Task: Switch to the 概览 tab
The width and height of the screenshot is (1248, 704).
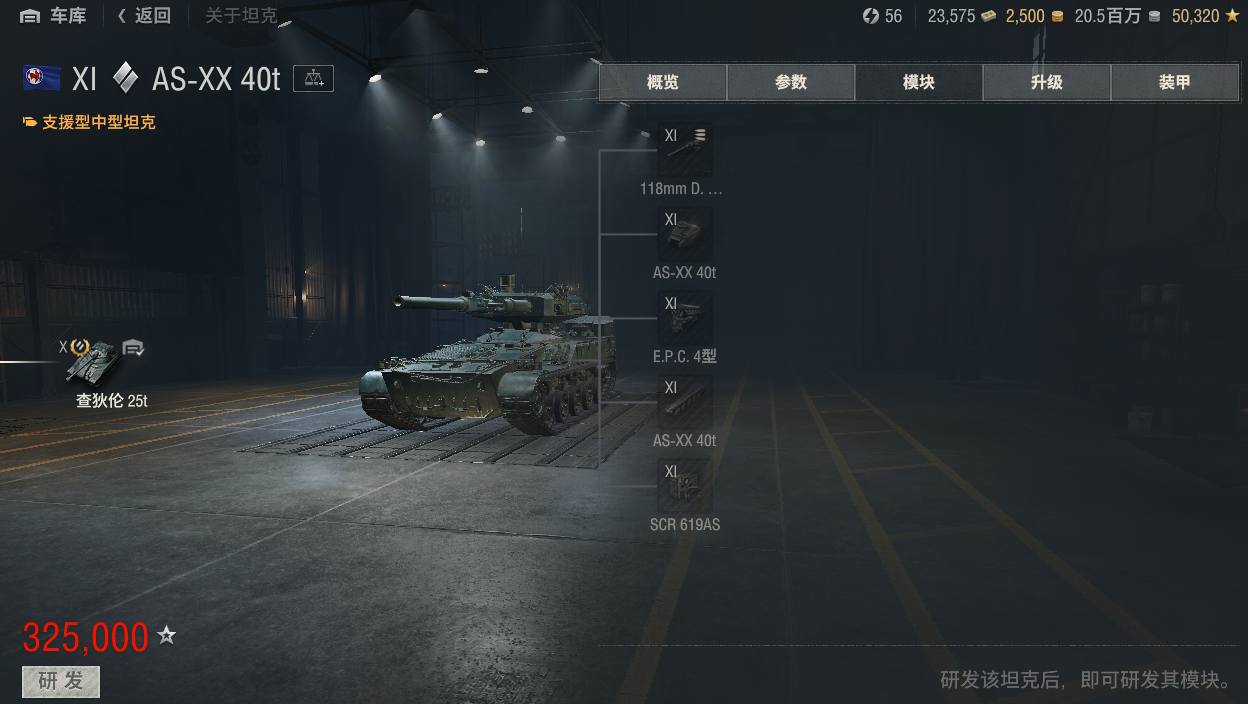Action: click(x=663, y=83)
